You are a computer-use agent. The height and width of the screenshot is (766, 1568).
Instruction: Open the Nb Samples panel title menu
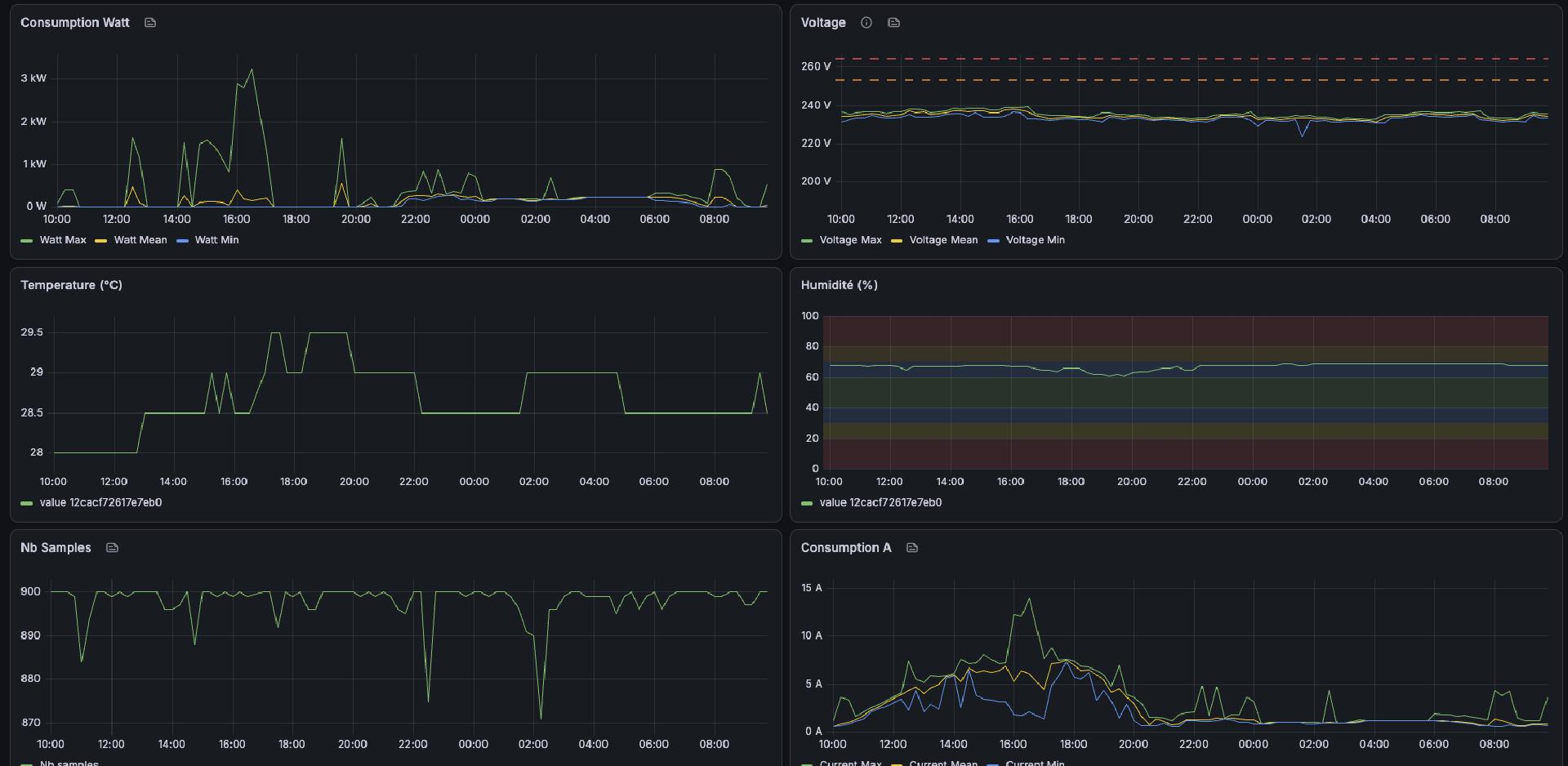tap(56, 548)
